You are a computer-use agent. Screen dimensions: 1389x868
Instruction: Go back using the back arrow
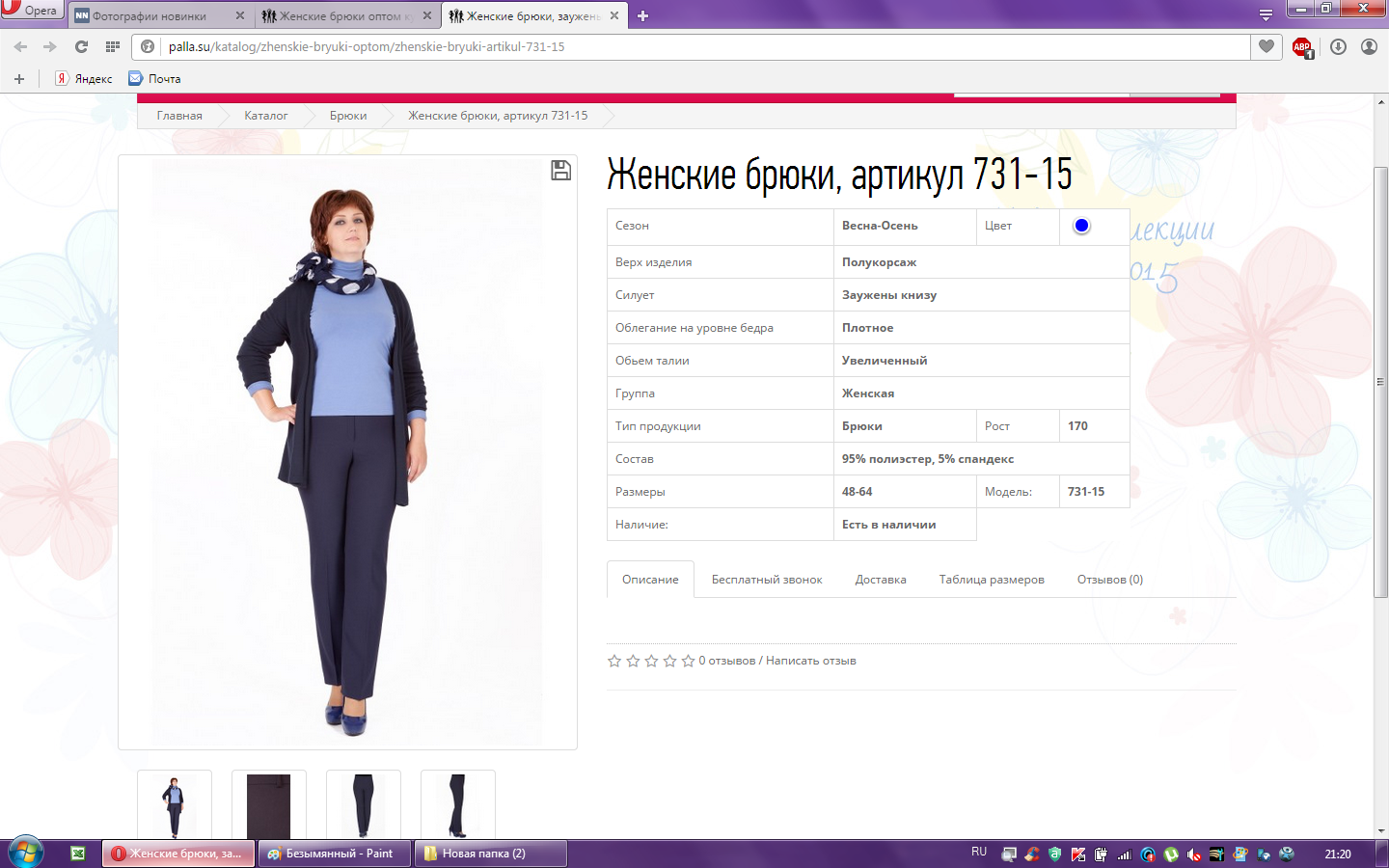pyautogui.click(x=20, y=46)
